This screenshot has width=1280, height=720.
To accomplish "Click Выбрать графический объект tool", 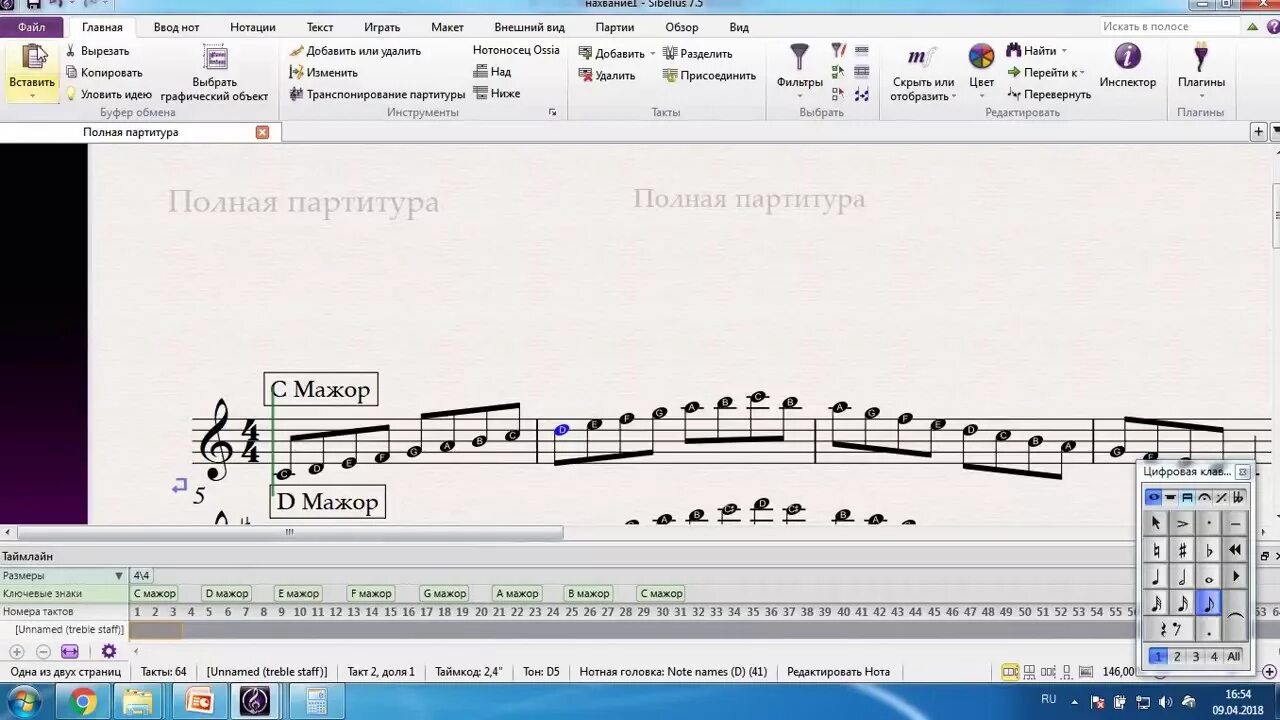I will point(215,74).
